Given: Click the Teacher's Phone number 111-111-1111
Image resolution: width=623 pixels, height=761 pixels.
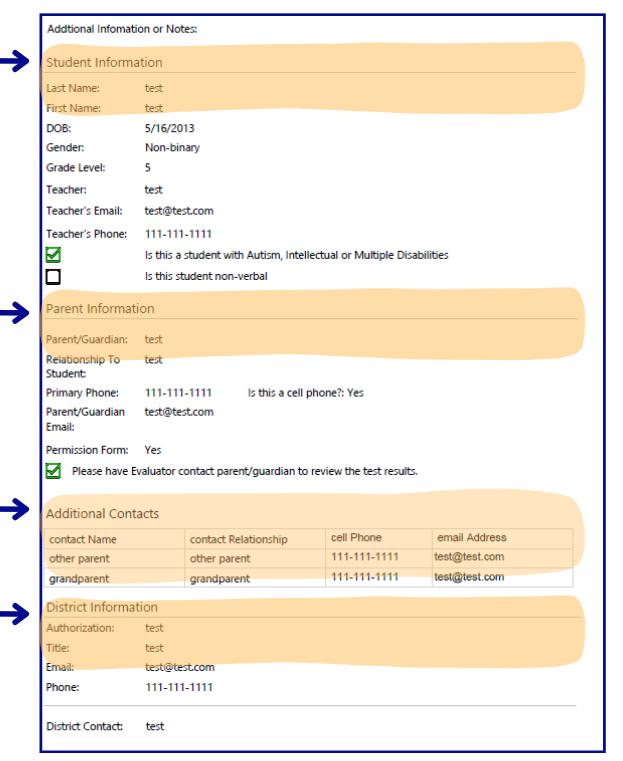Looking at the screenshot, I should [x=178, y=234].
